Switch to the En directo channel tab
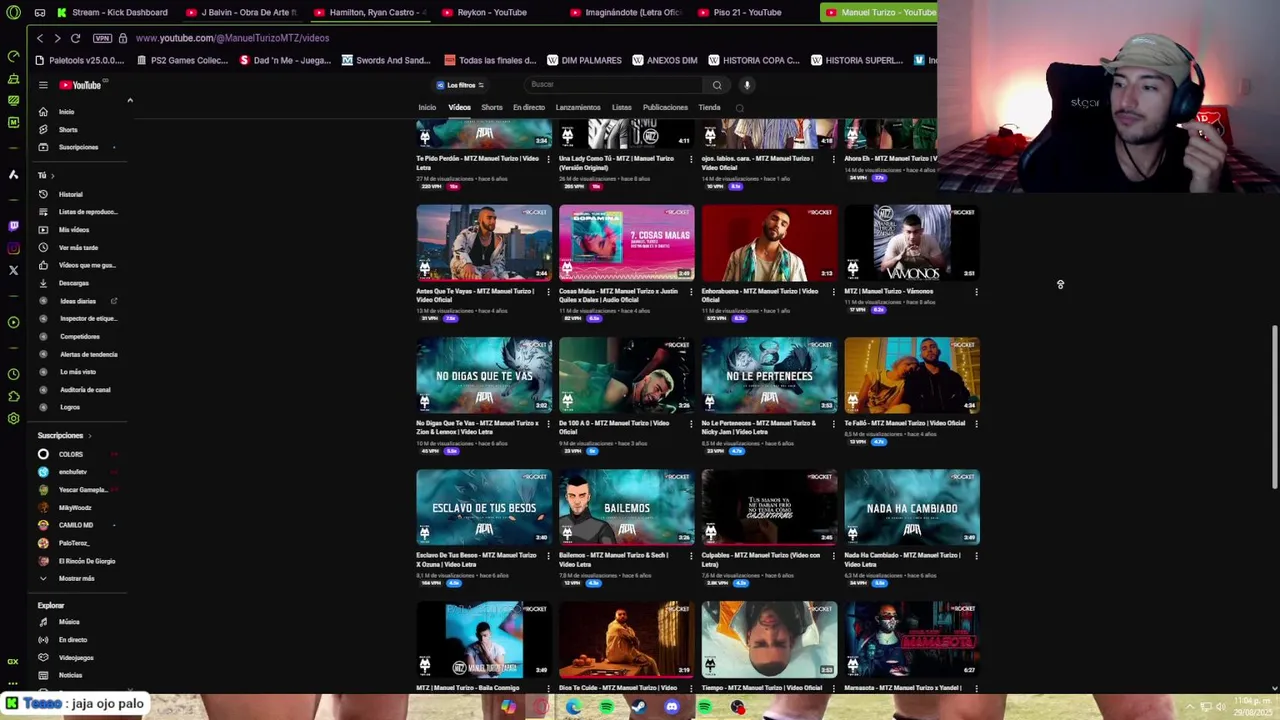Image resolution: width=1280 pixels, height=720 pixels. tap(529, 108)
